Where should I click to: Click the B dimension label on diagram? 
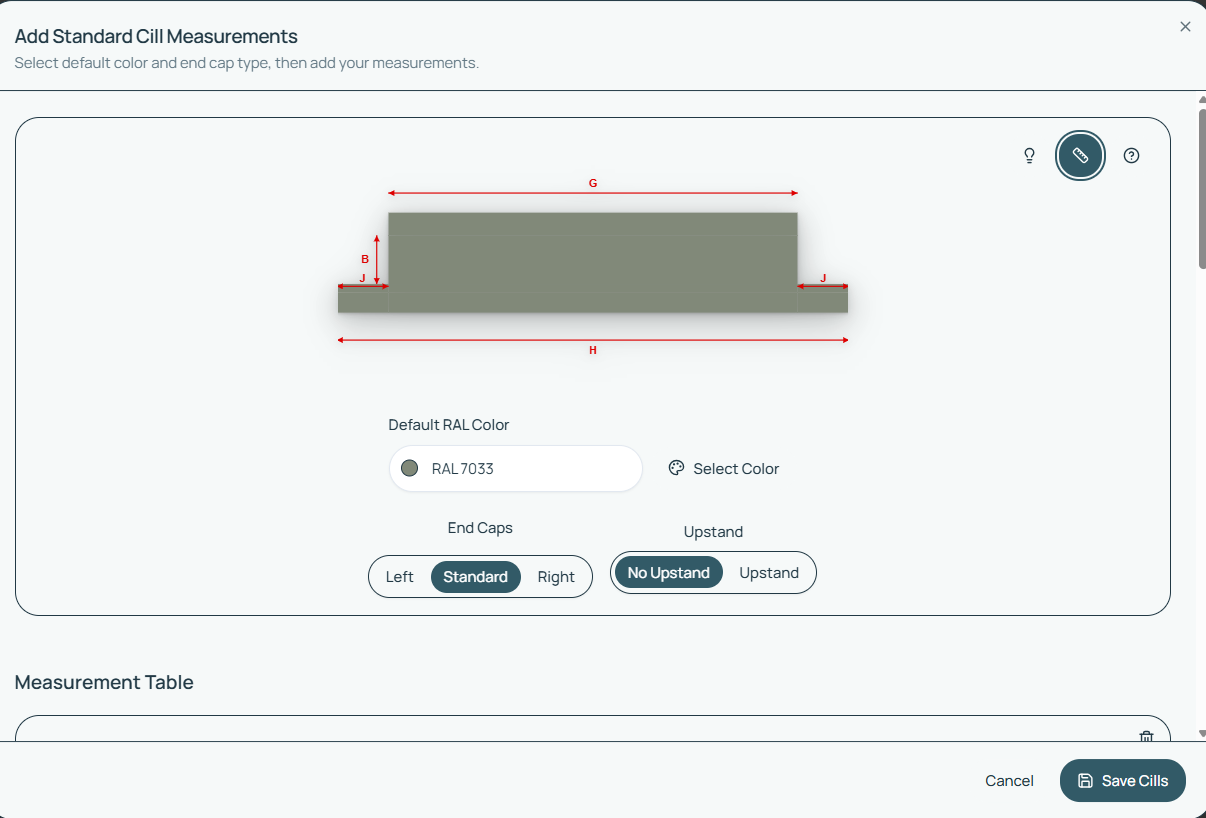tap(365, 259)
